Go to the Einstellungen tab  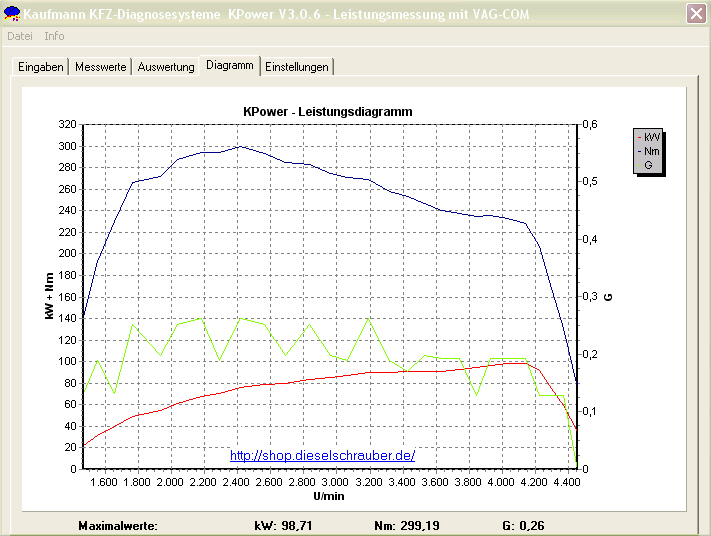click(297, 67)
